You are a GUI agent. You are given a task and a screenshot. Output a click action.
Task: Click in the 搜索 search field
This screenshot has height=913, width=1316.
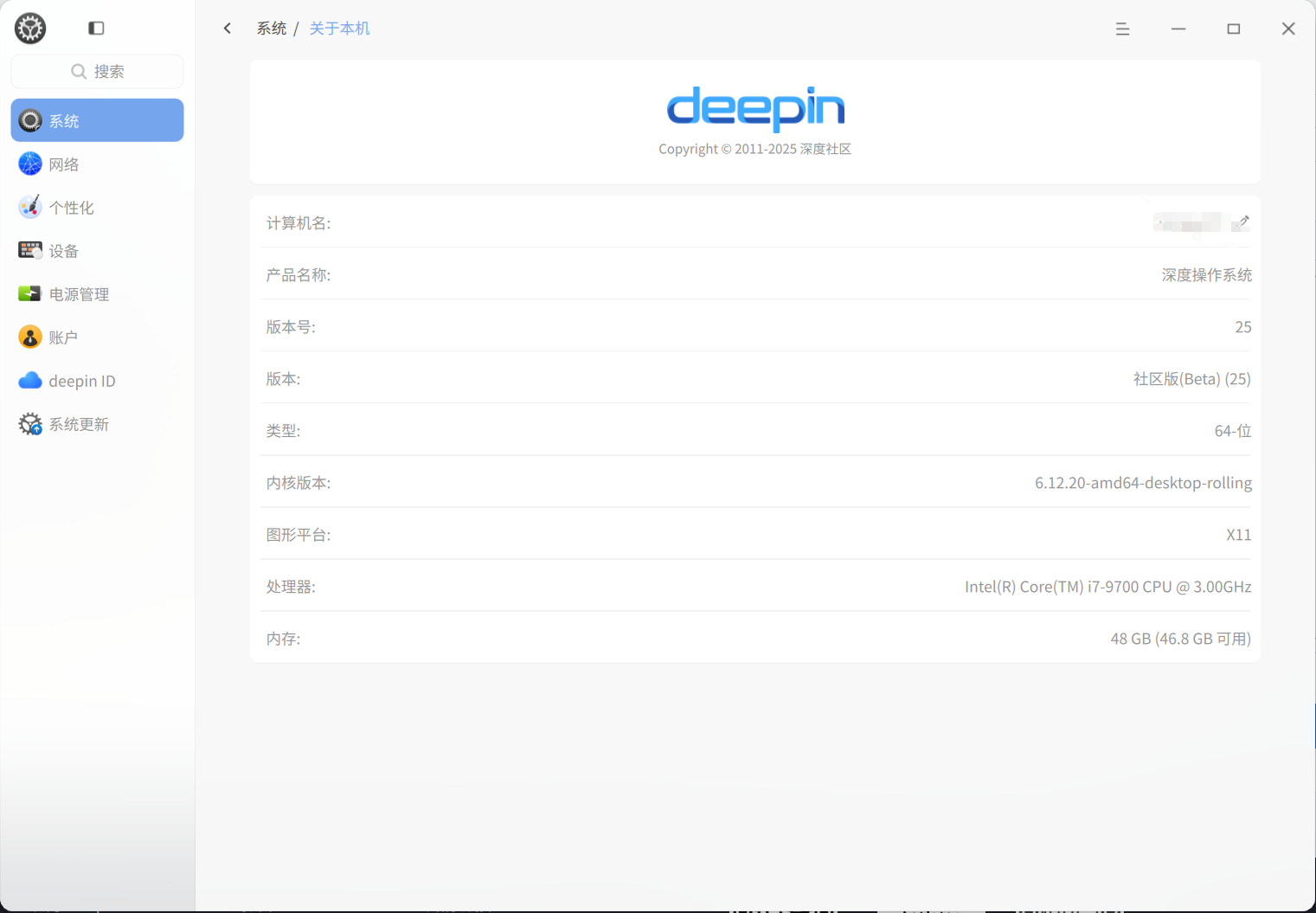97,71
